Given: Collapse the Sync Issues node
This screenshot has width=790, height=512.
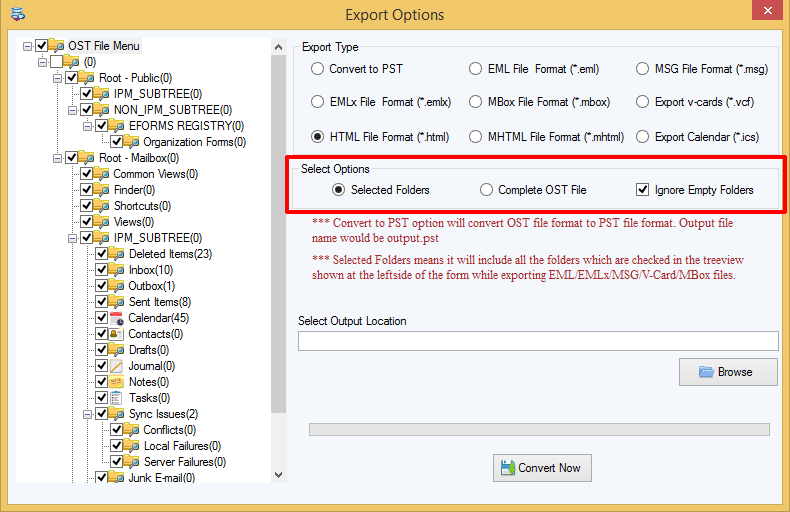Looking at the screenshot, I should (x=87, y=414).
